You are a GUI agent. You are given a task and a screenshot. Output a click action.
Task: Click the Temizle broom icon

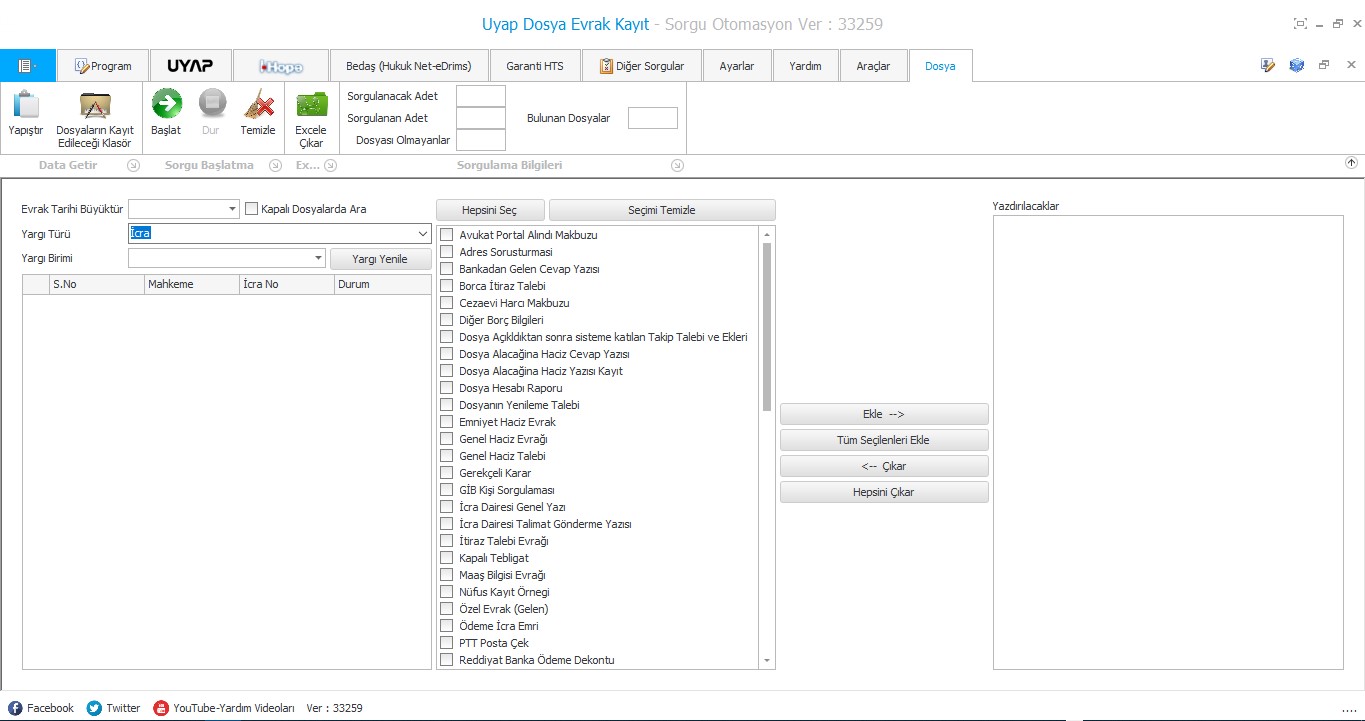click(258, 103)
